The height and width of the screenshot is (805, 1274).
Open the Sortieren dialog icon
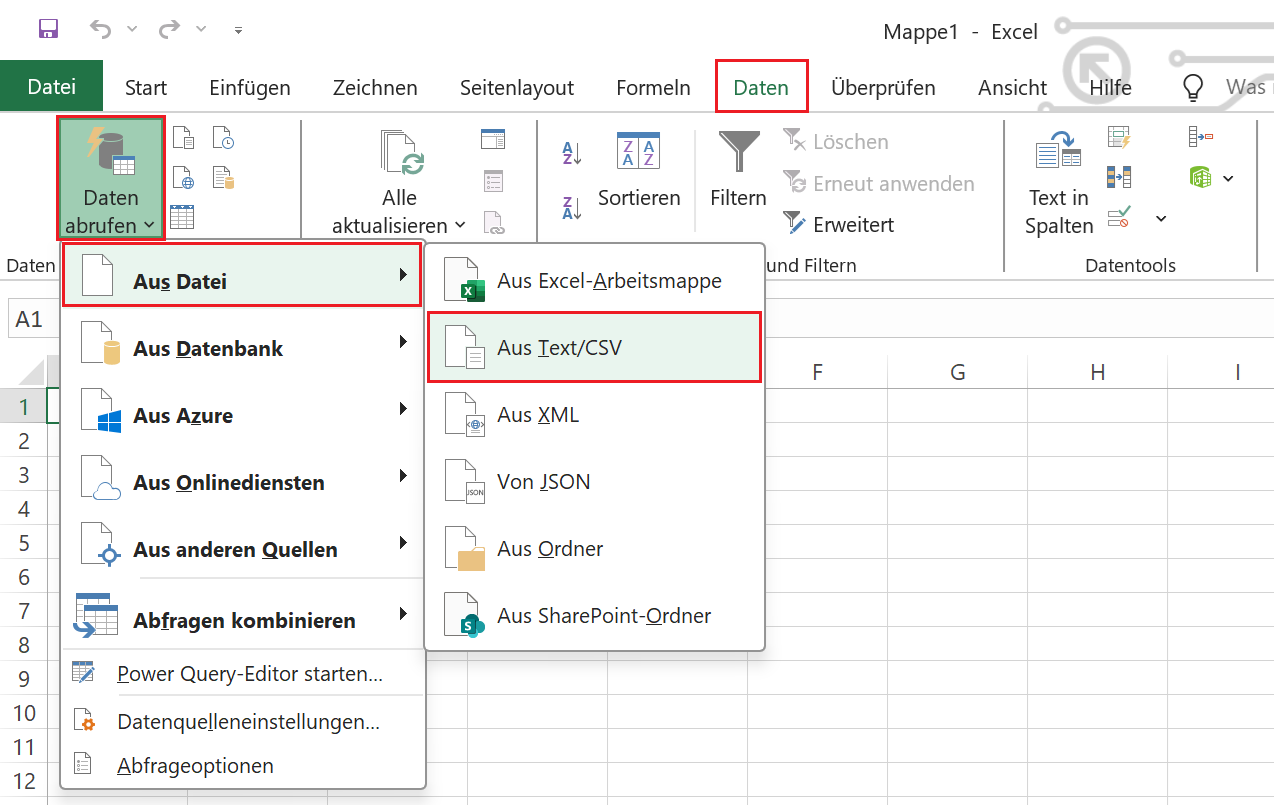click(638, 152)
